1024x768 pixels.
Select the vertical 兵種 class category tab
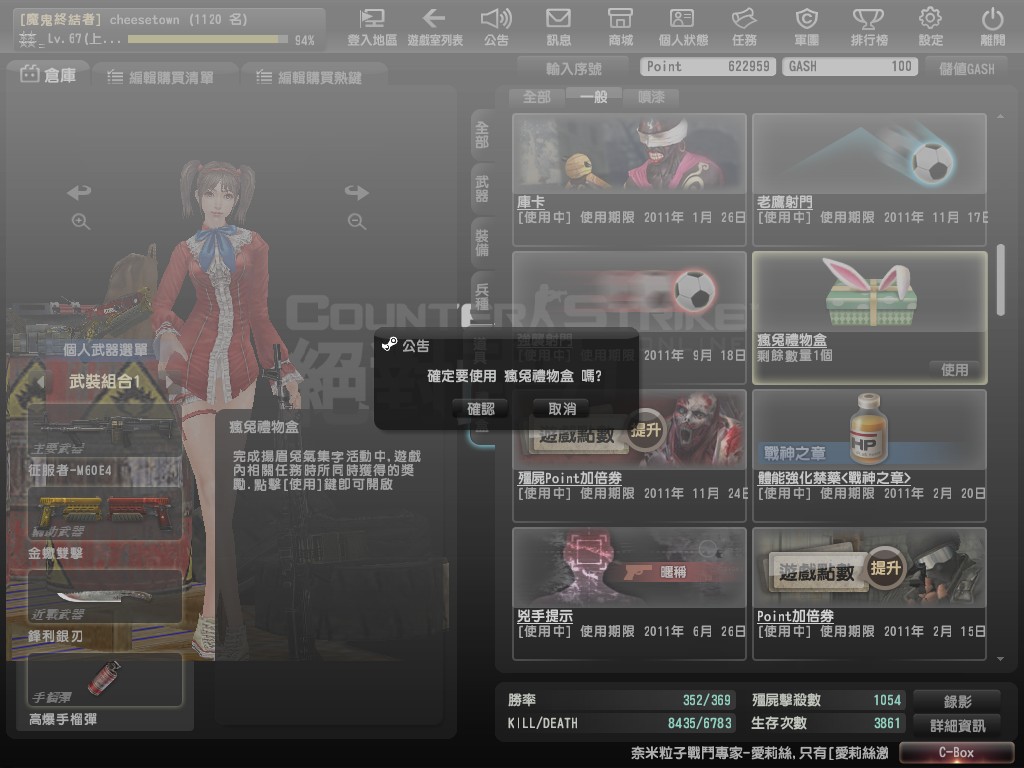pyautogui.click(x=482, y=296)
